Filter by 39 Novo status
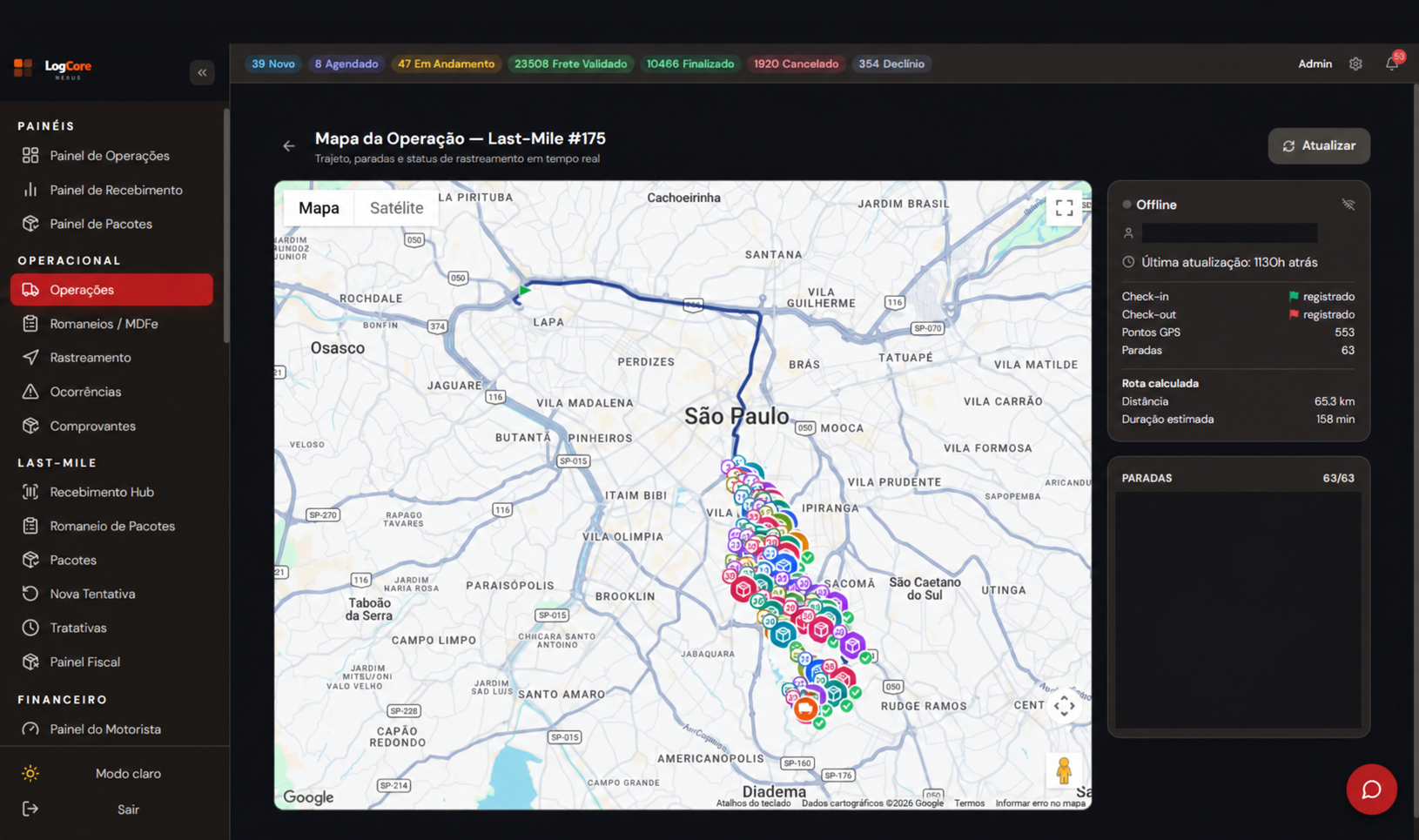 tap(272, 64)
